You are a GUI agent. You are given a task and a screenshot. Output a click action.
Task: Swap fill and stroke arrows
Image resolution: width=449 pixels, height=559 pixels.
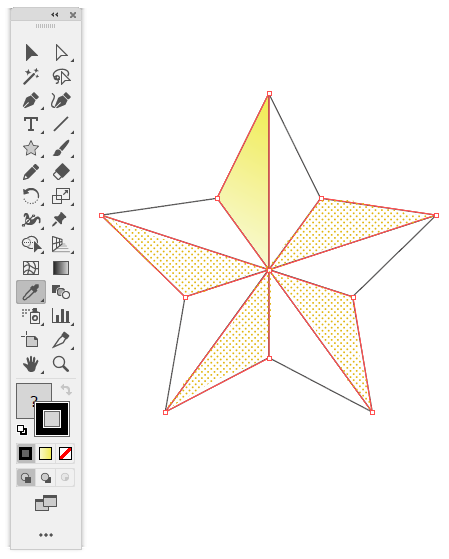[66, 390]
